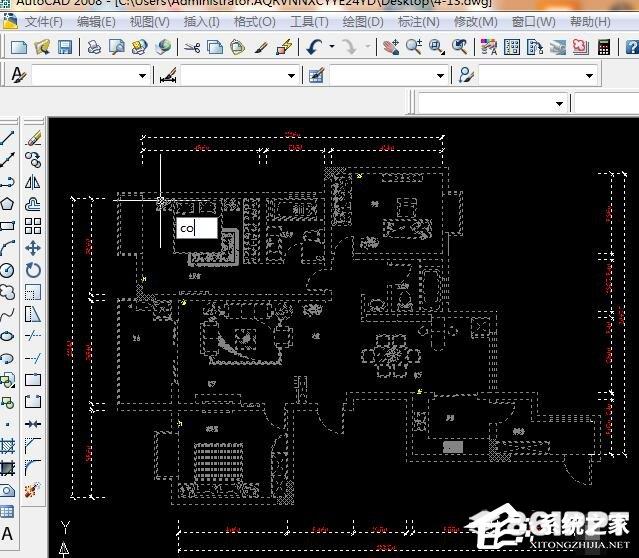Select the Offset tool

(x=33, y=204)
